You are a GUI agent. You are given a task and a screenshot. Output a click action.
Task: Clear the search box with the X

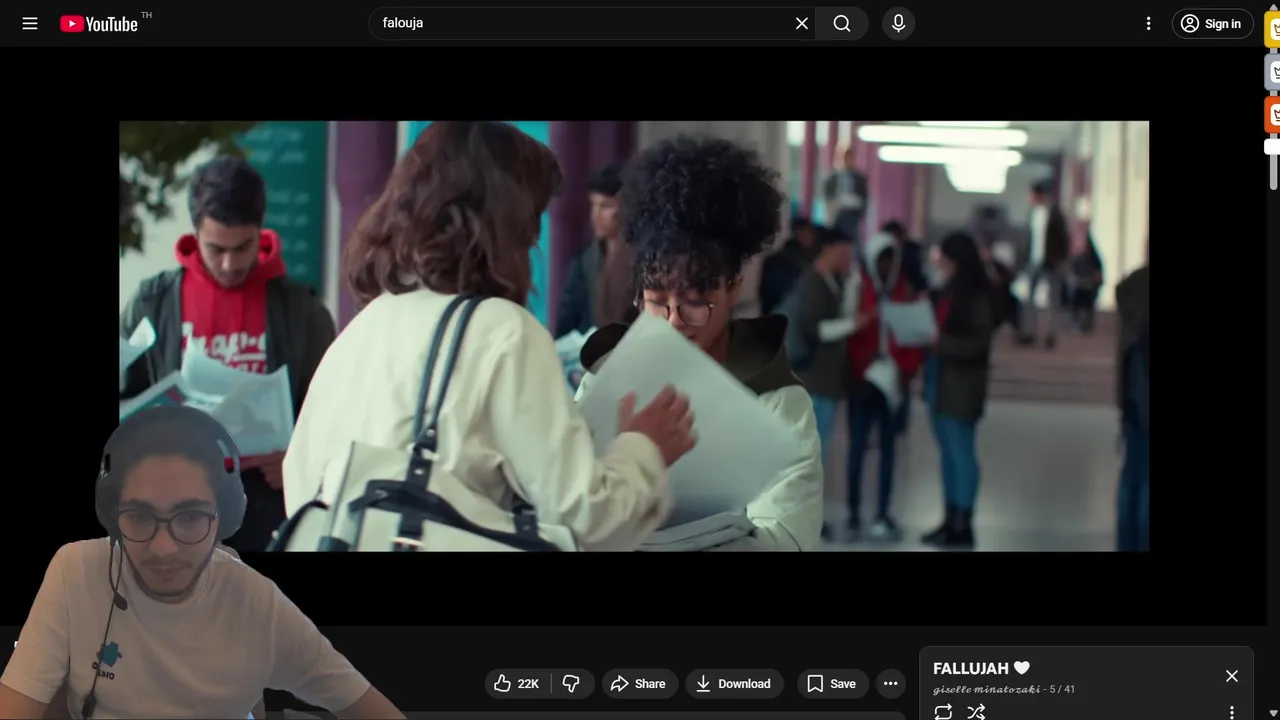point(802,23)
